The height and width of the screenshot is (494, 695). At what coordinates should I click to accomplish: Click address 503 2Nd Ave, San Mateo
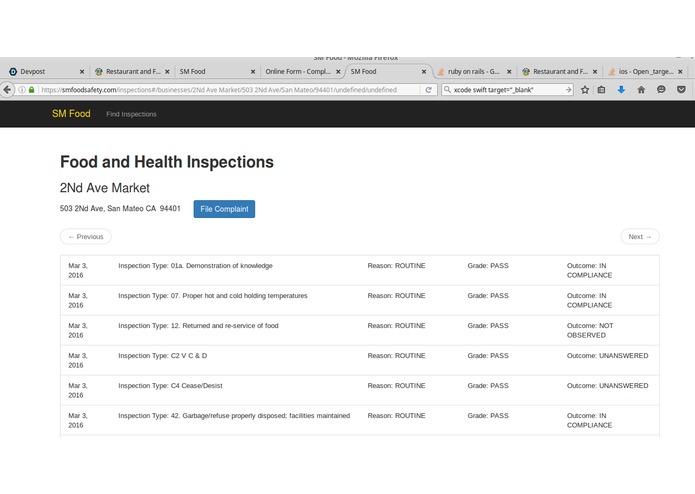coord(120,209)
